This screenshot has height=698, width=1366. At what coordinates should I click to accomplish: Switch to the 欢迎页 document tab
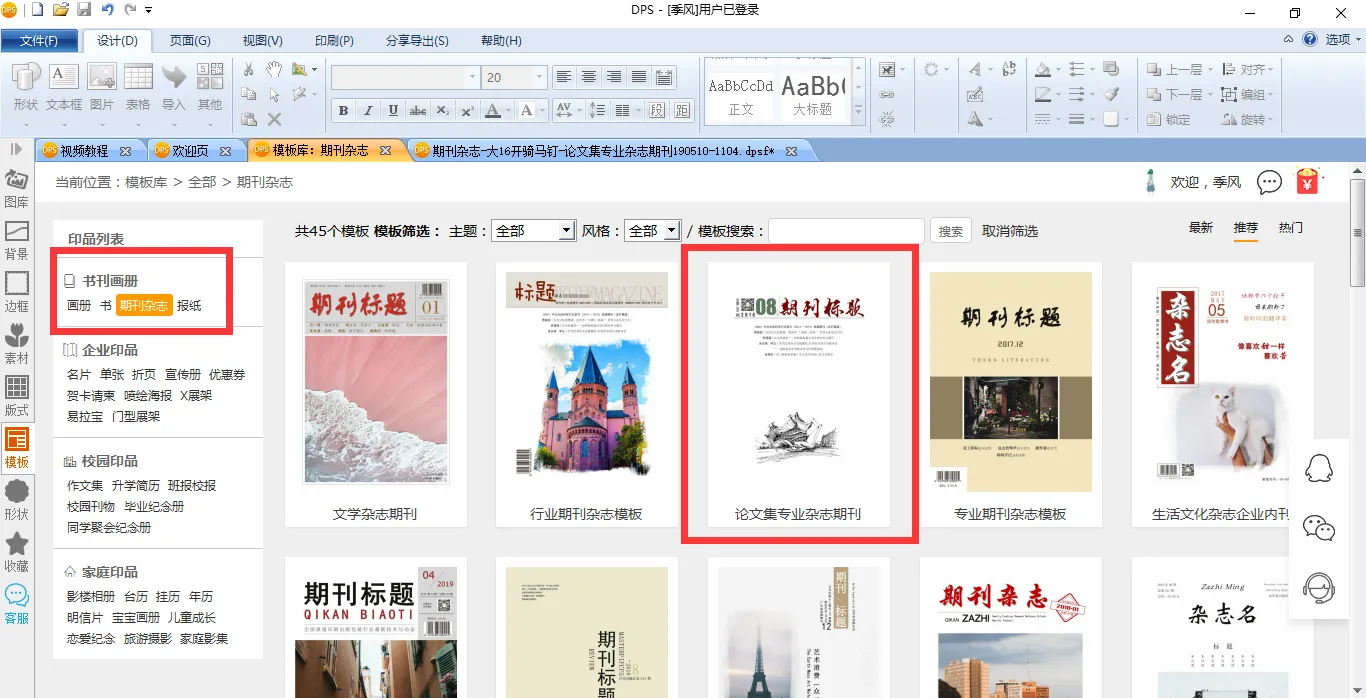pyautogui.click(x=189, y=151)
